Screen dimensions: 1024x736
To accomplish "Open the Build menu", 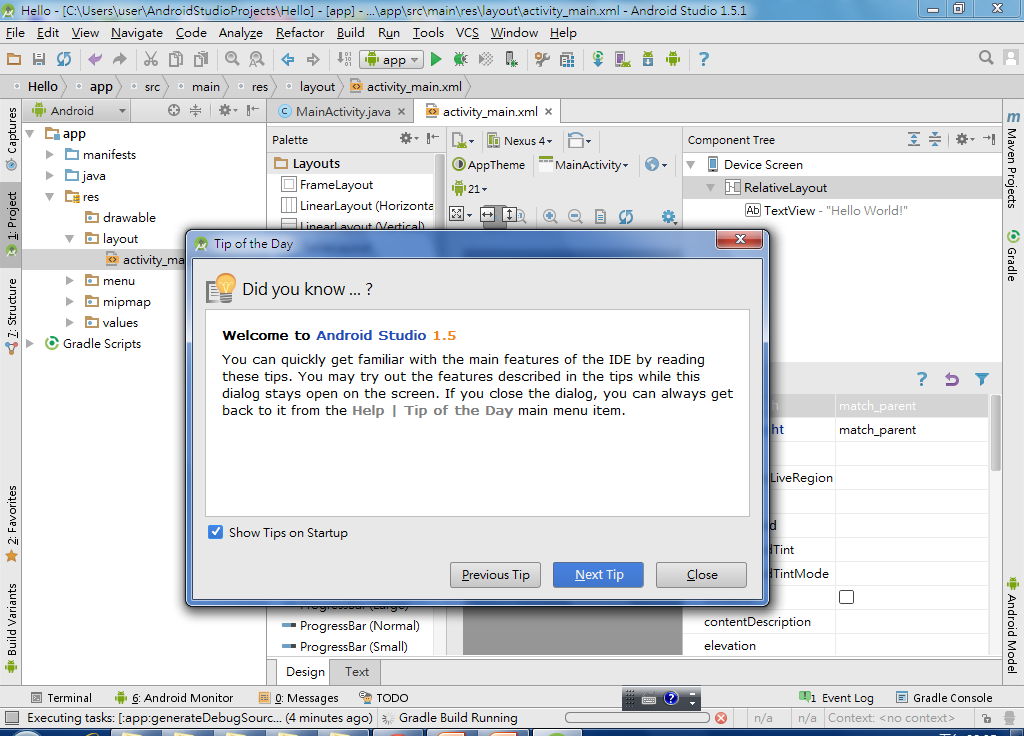I will click(x=351, y=33).
